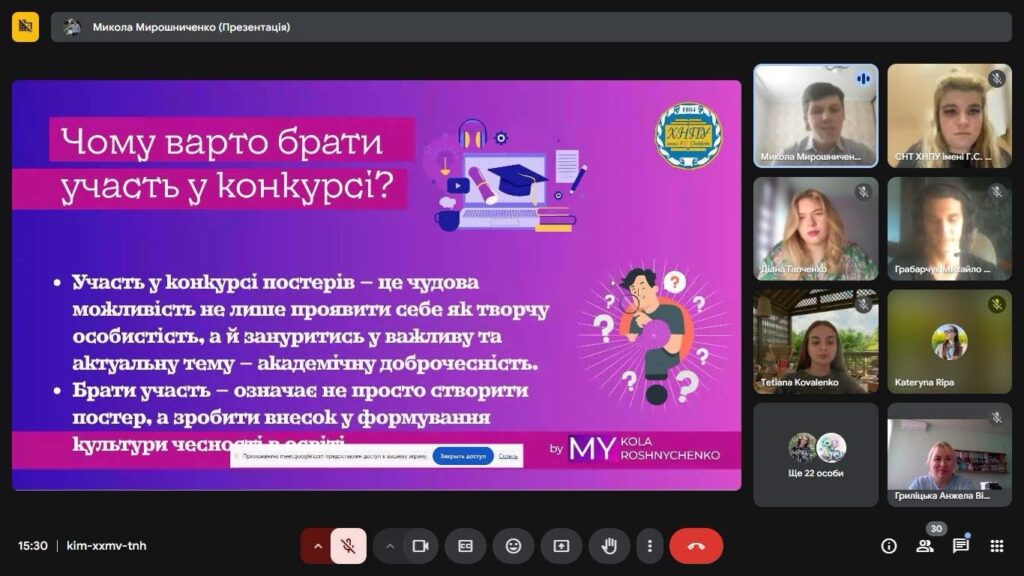This screenshot has width=1024, height=576.
Task: Open the chat panel
Action: (961, 546)
